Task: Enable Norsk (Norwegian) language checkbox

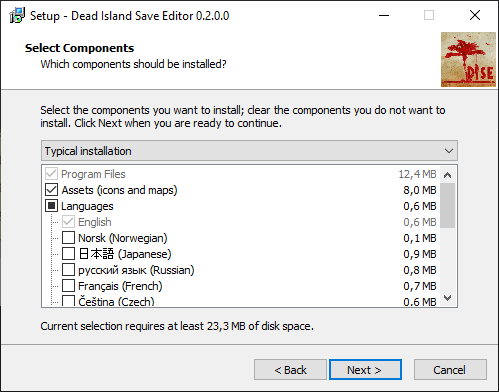Action: [68, 238]
